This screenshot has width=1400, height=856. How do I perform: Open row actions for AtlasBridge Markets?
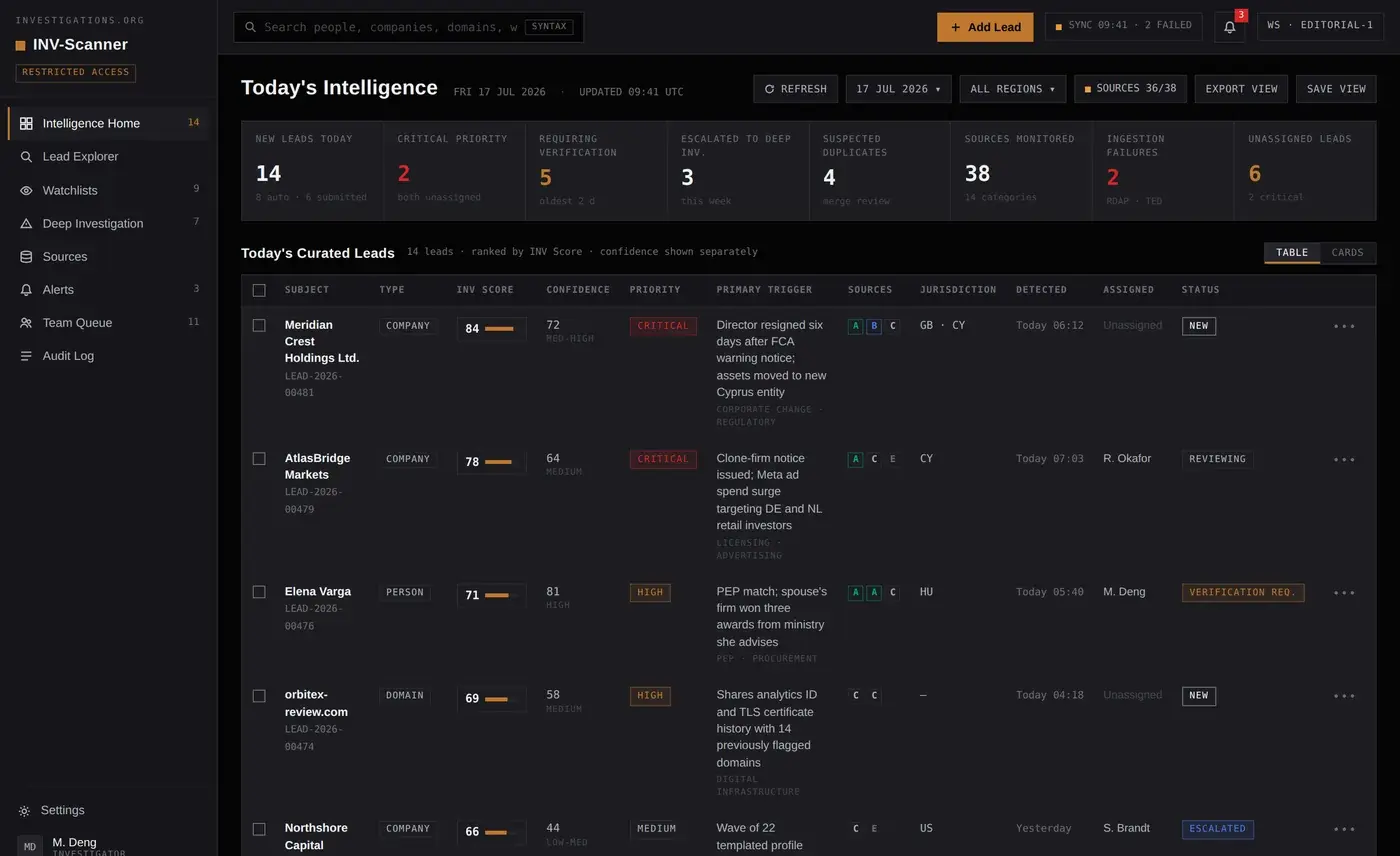pyautogui.click(x=1344, y=460)
